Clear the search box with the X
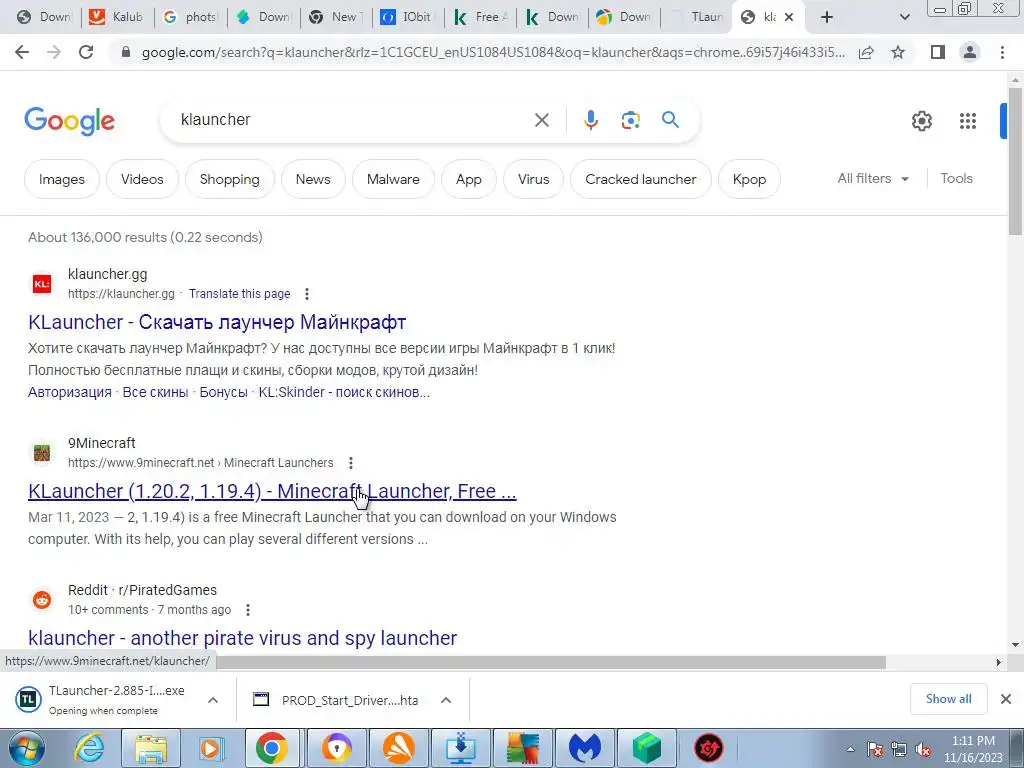Screen dimensions: 1024x768 click(542, 120)
